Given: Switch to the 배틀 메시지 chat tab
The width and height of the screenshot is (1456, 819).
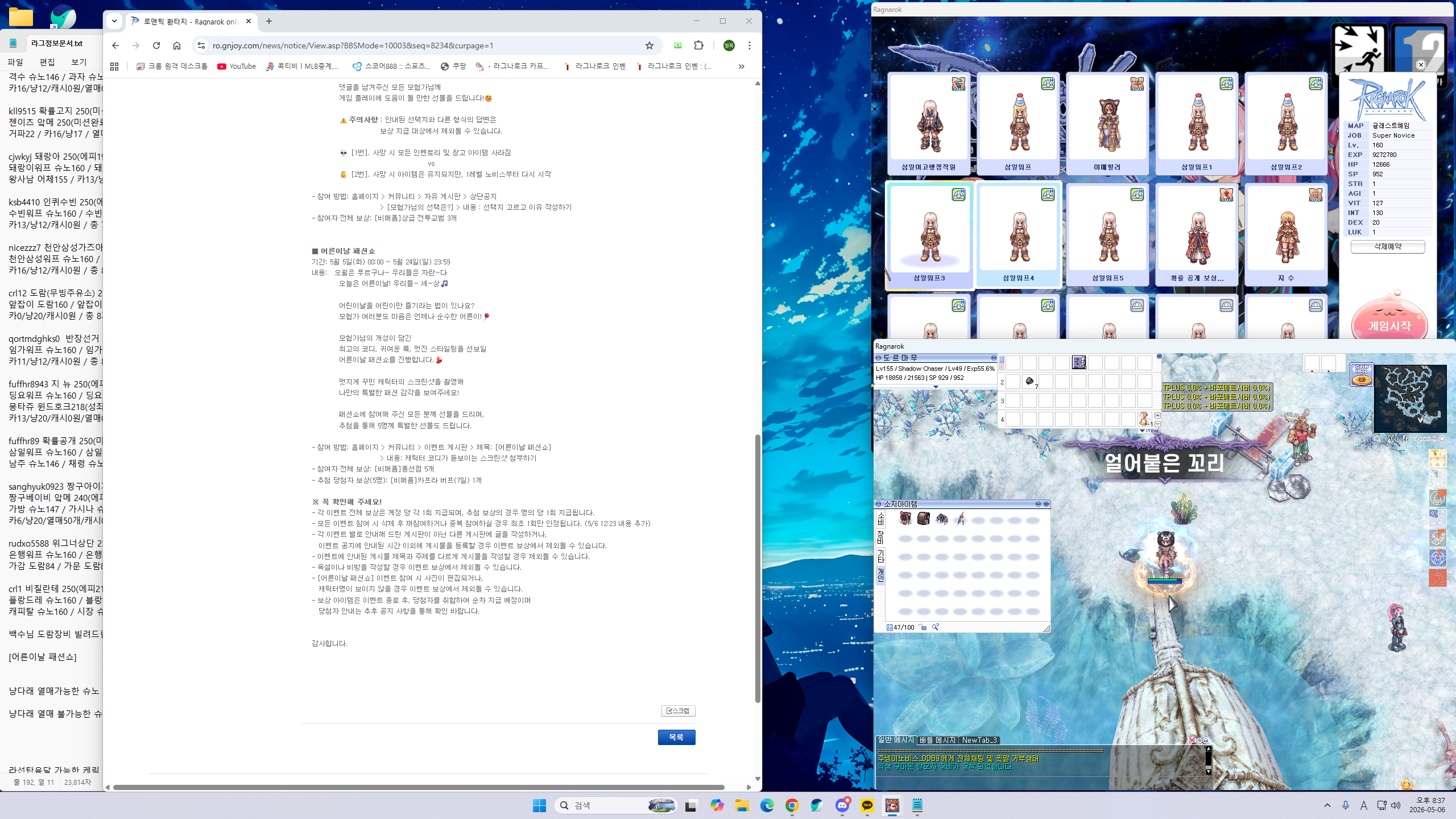Looking at the screenshot, I should [x=937, y=740].
